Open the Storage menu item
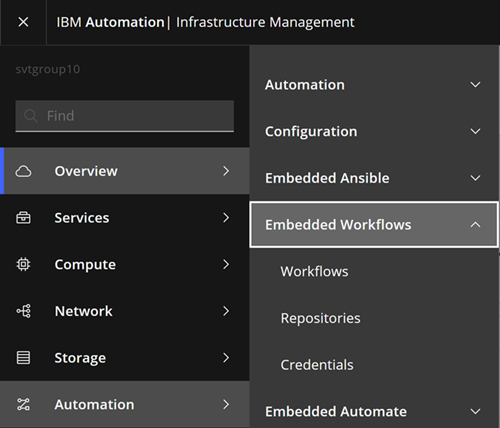This screenshot has width=500, height=428. (x=125, y=358)
